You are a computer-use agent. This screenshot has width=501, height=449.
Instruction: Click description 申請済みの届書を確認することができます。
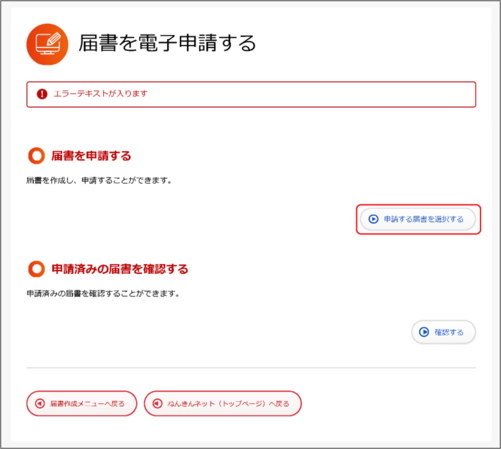(103, 293)
